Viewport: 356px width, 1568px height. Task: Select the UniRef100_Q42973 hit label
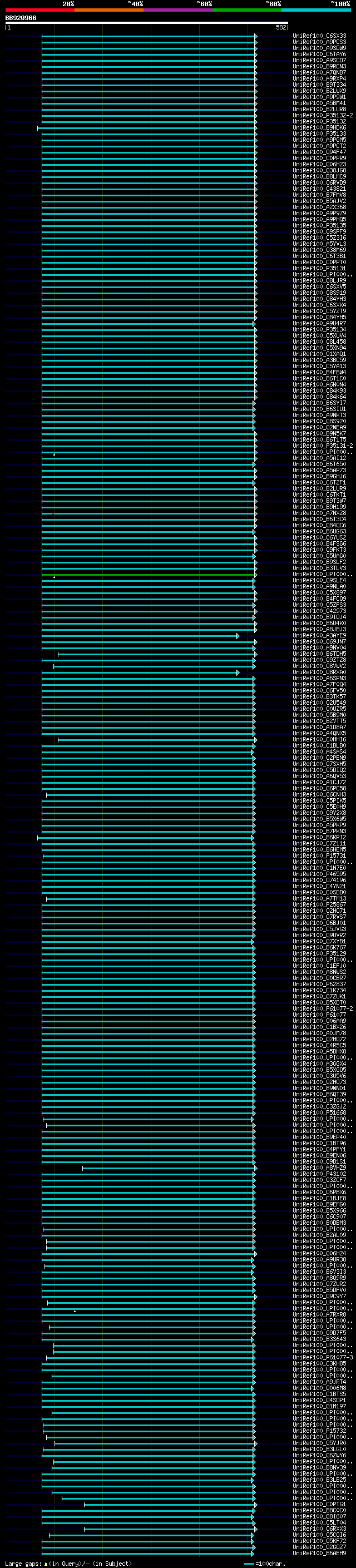coord(319,611)
